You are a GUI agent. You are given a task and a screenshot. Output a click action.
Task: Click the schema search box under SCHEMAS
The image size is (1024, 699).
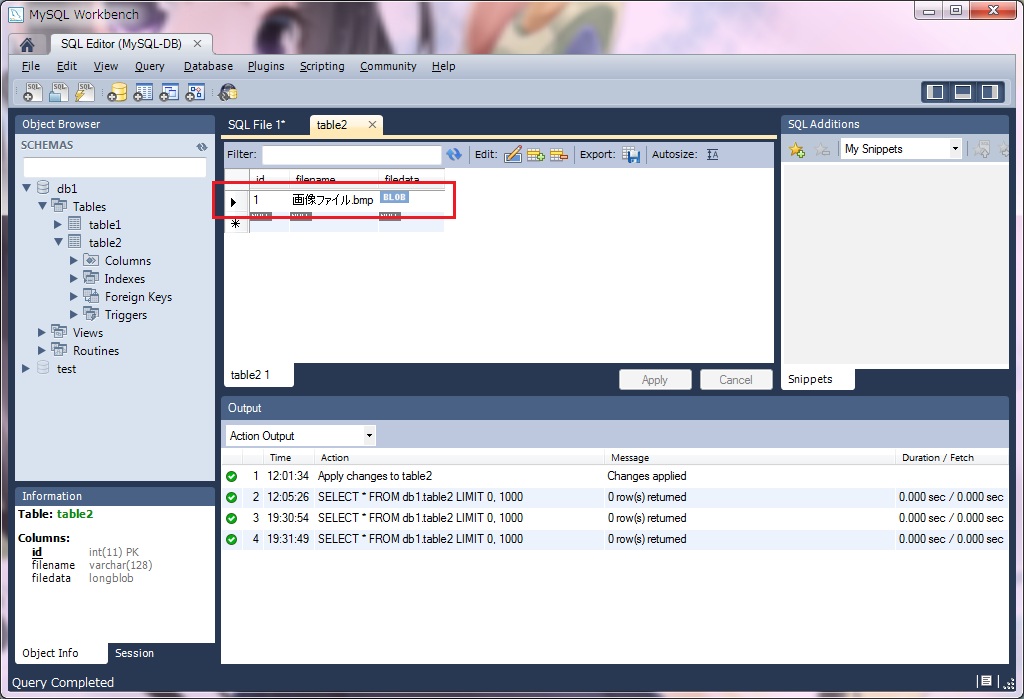point(114,168)
